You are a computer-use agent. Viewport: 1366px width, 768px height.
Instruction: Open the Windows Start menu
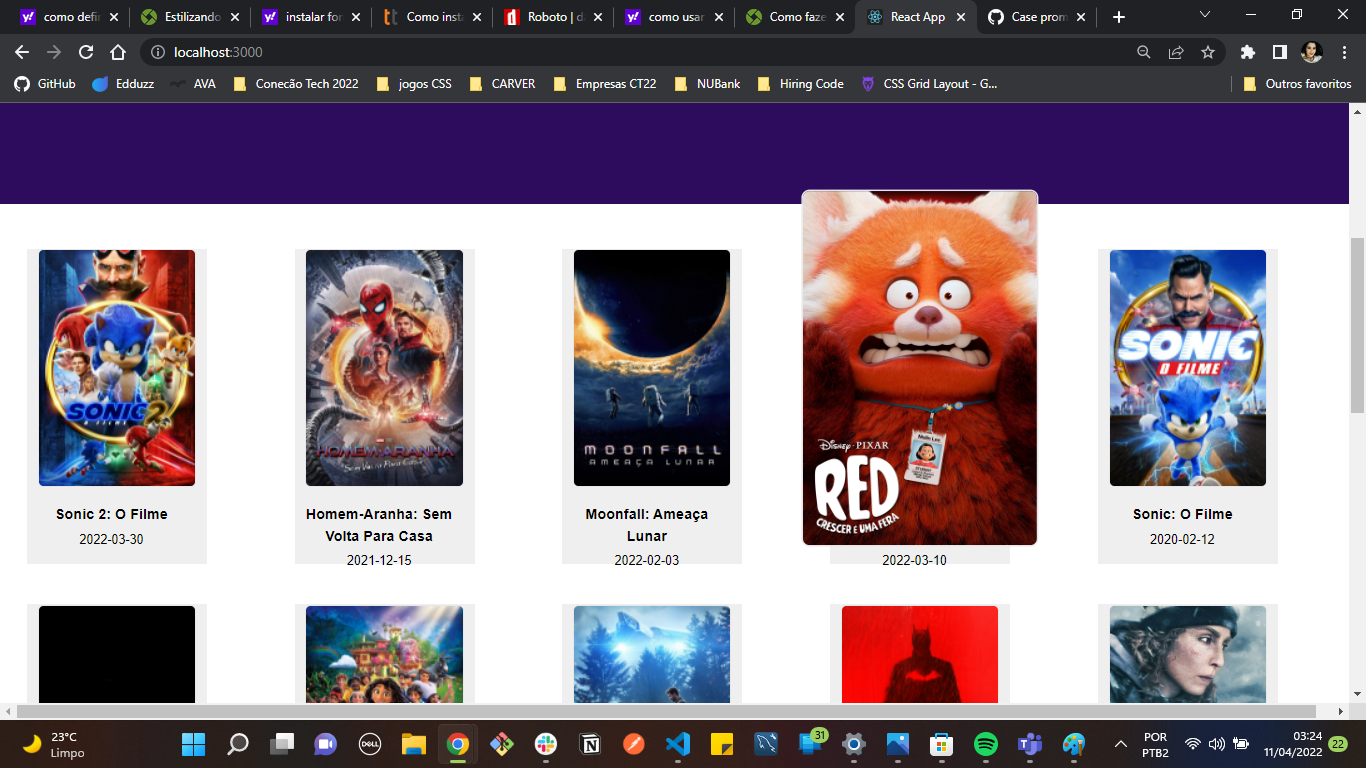(x=193, y=744)
